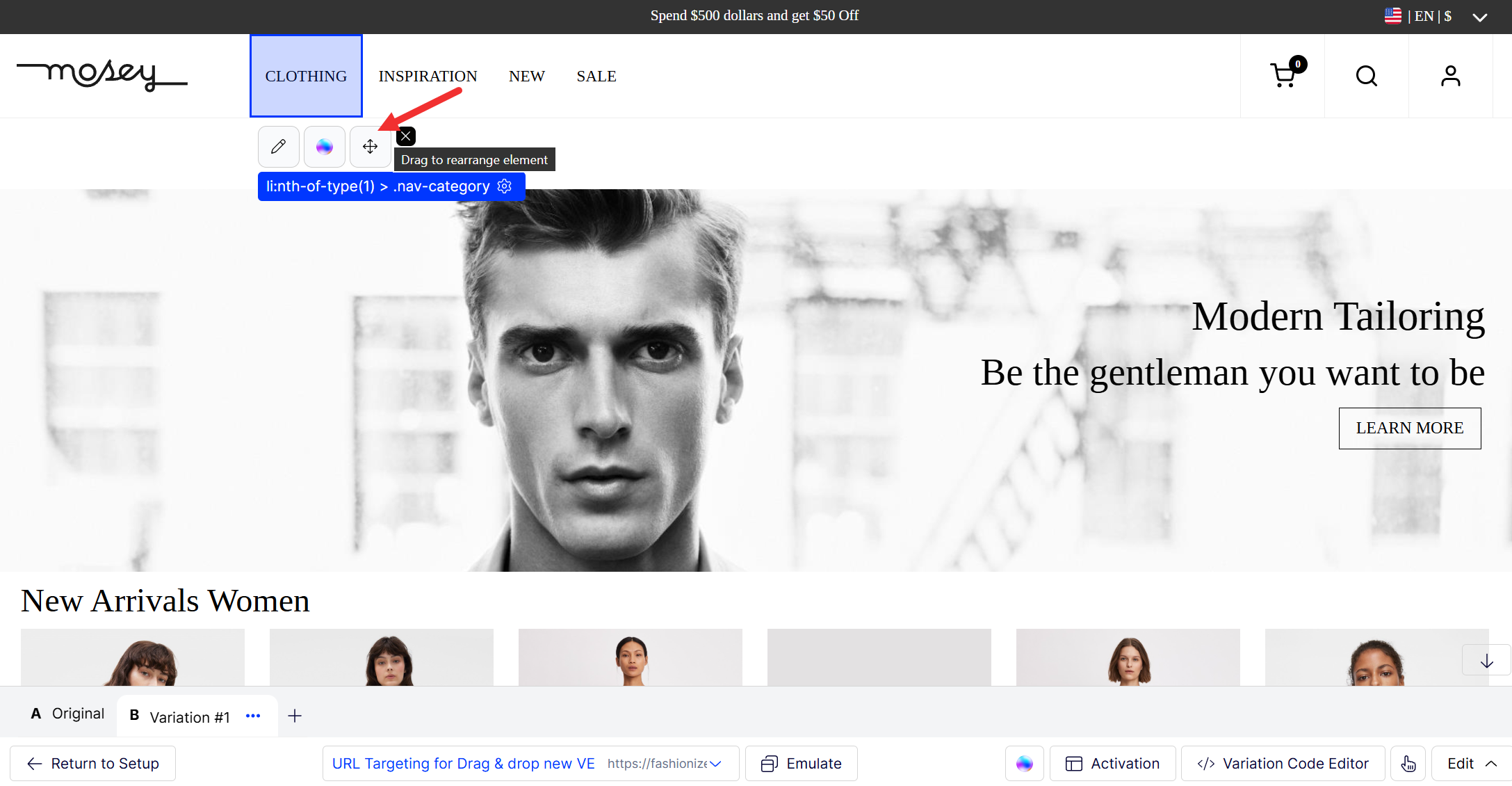Click Return to Setup button
Viewport: 1512px width, 786px height.
coord(93,764)
